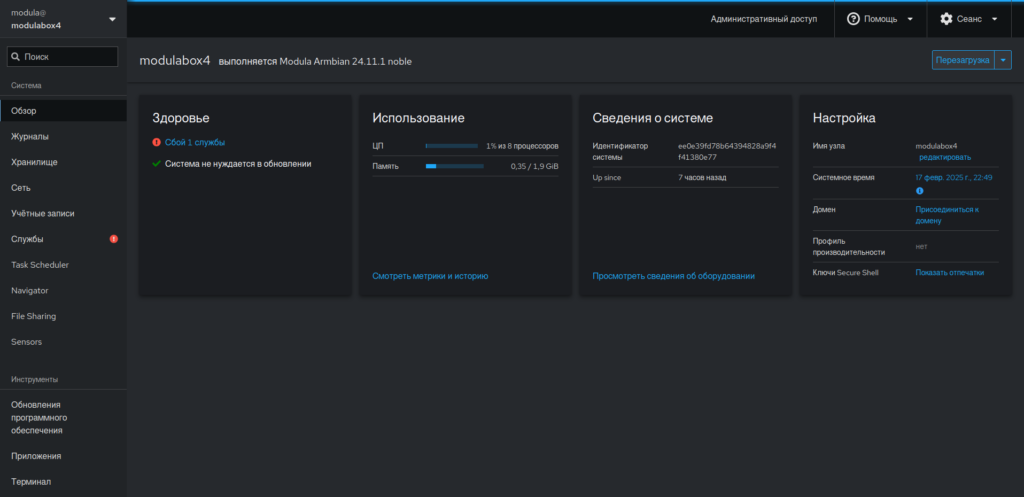The height and width of the screenshot is (497, 1024).
Task: Click the blue info icon under system time
Action: pos(920,191)
